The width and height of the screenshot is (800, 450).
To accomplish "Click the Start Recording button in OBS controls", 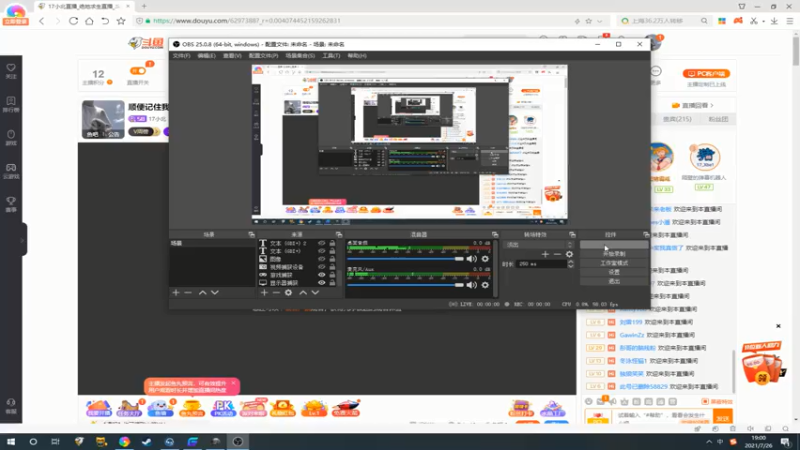I will [614, 254].
